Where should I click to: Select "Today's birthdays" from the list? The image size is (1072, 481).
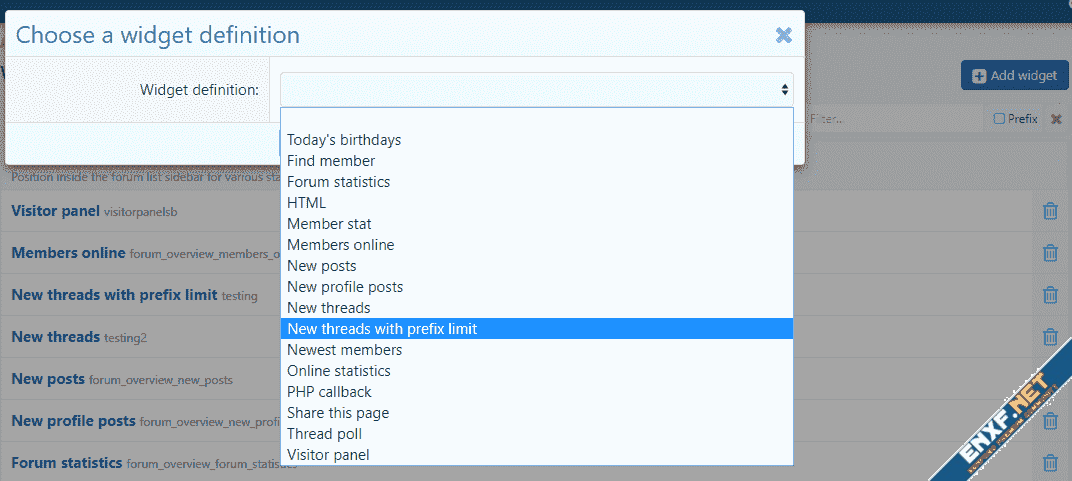click(x=344, y=140)
